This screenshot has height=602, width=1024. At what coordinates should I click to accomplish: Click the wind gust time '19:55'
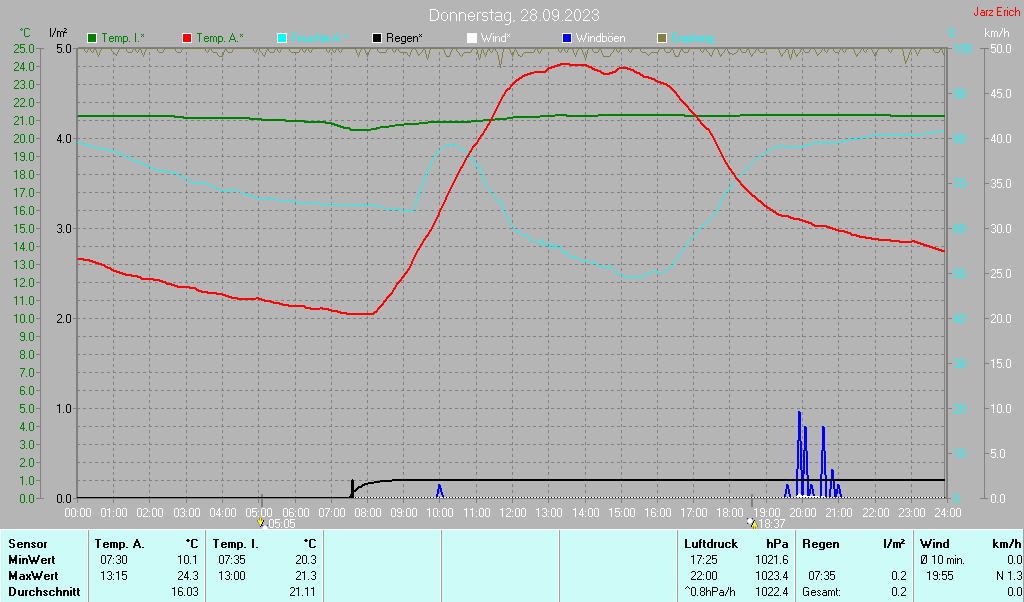tap(940, 577)
